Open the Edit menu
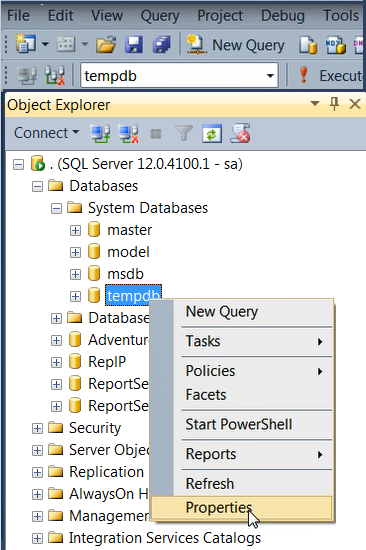 (61, 16)
